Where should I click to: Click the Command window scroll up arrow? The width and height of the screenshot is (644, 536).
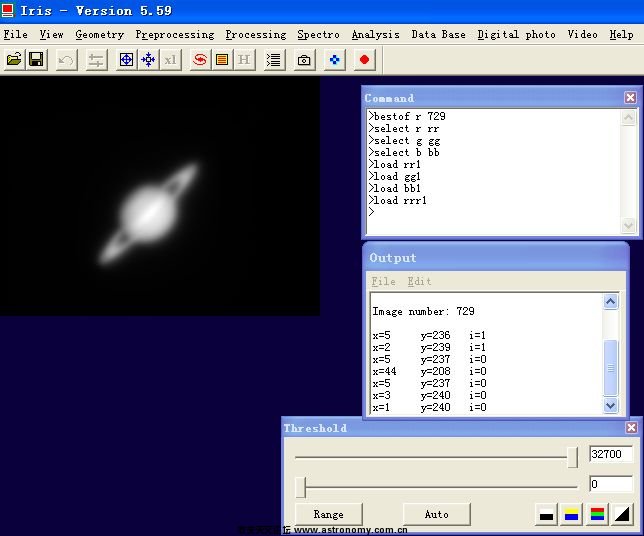628,118
